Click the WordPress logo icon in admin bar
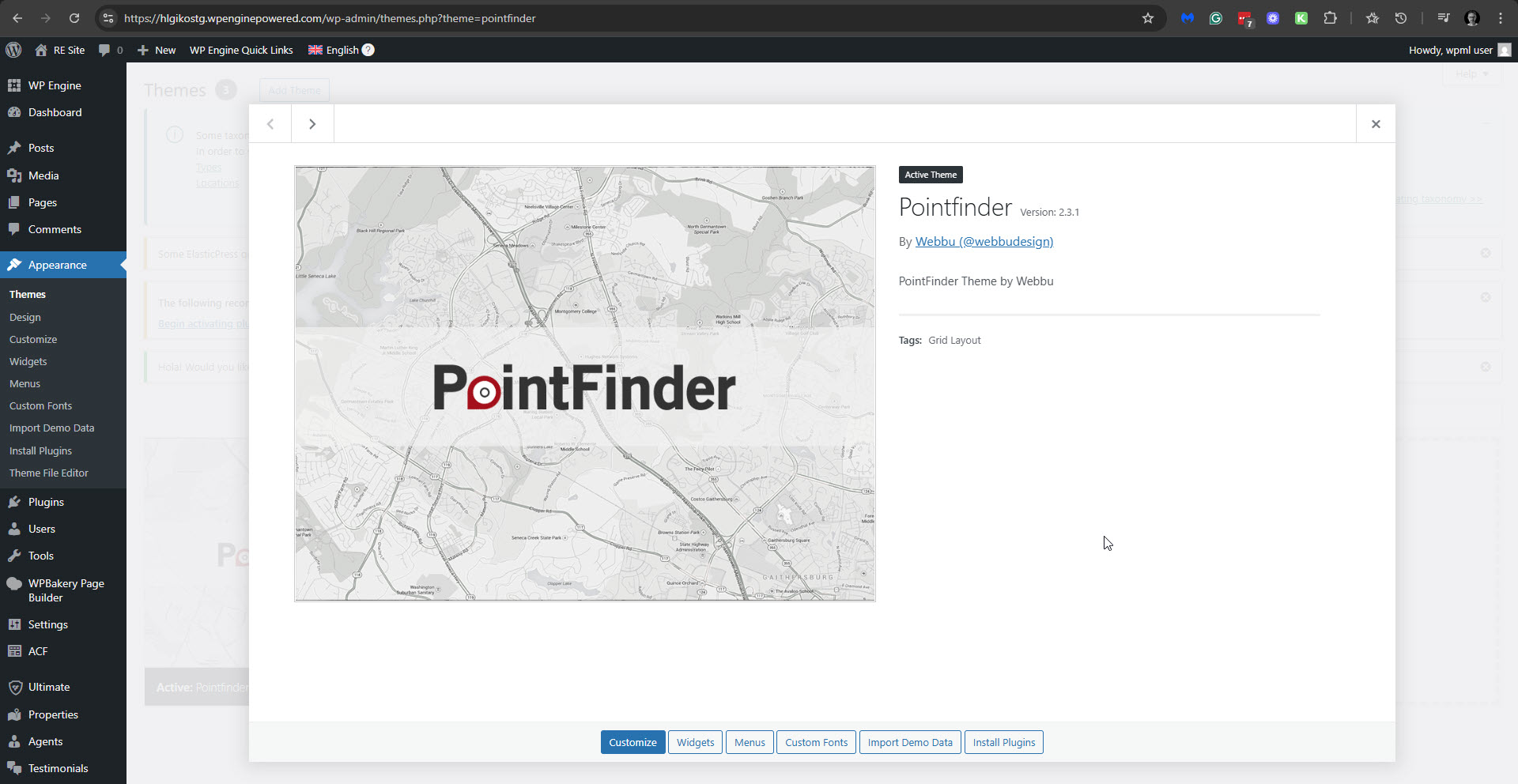 click(x=13, y=50)
